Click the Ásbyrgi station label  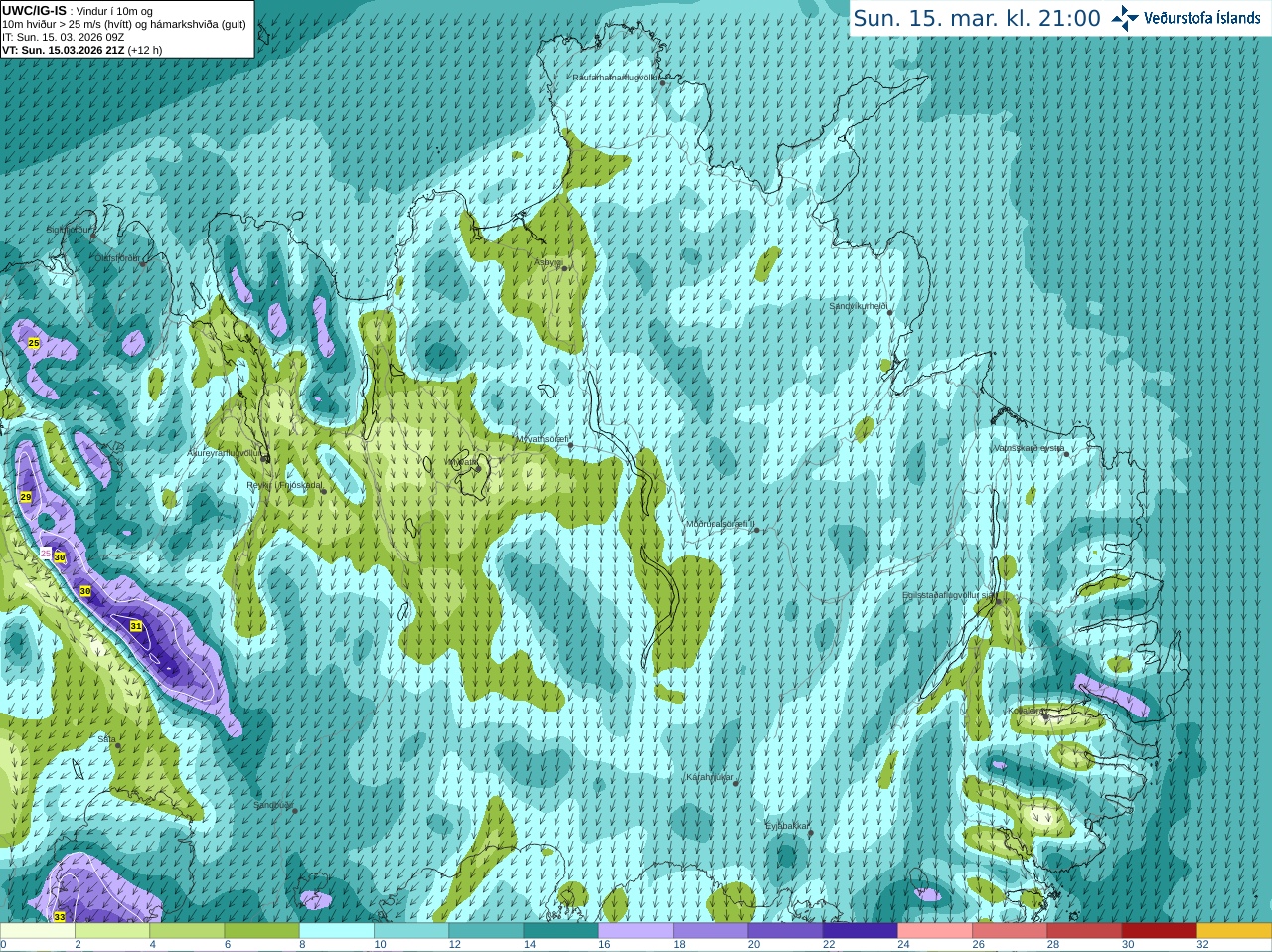coord(549,262)
